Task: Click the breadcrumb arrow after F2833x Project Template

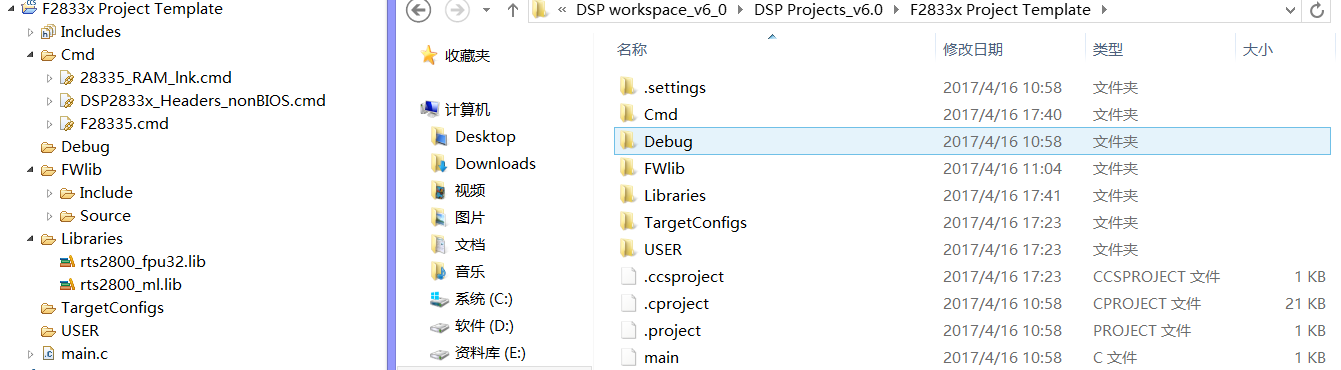Action: [x=1103, y=11]
